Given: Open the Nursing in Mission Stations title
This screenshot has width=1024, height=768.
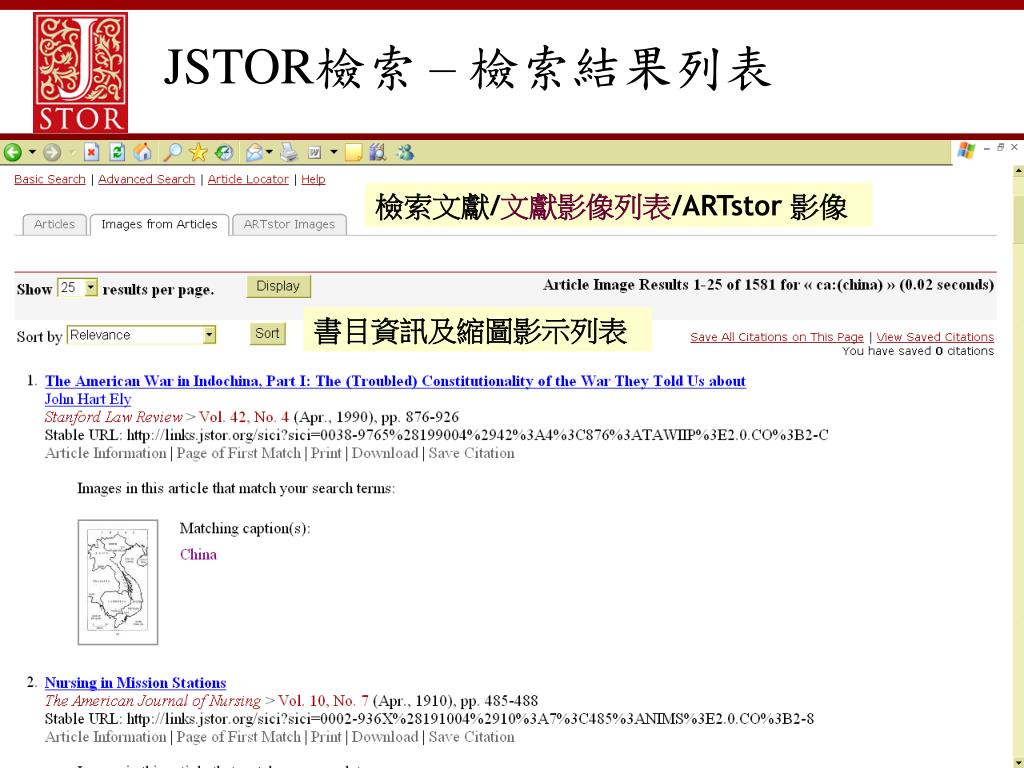Looking at the screenshot, I should coord(135,683).
